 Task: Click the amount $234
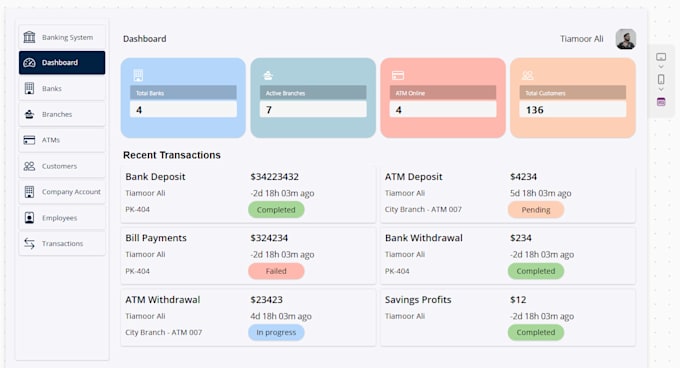(521, 238)
